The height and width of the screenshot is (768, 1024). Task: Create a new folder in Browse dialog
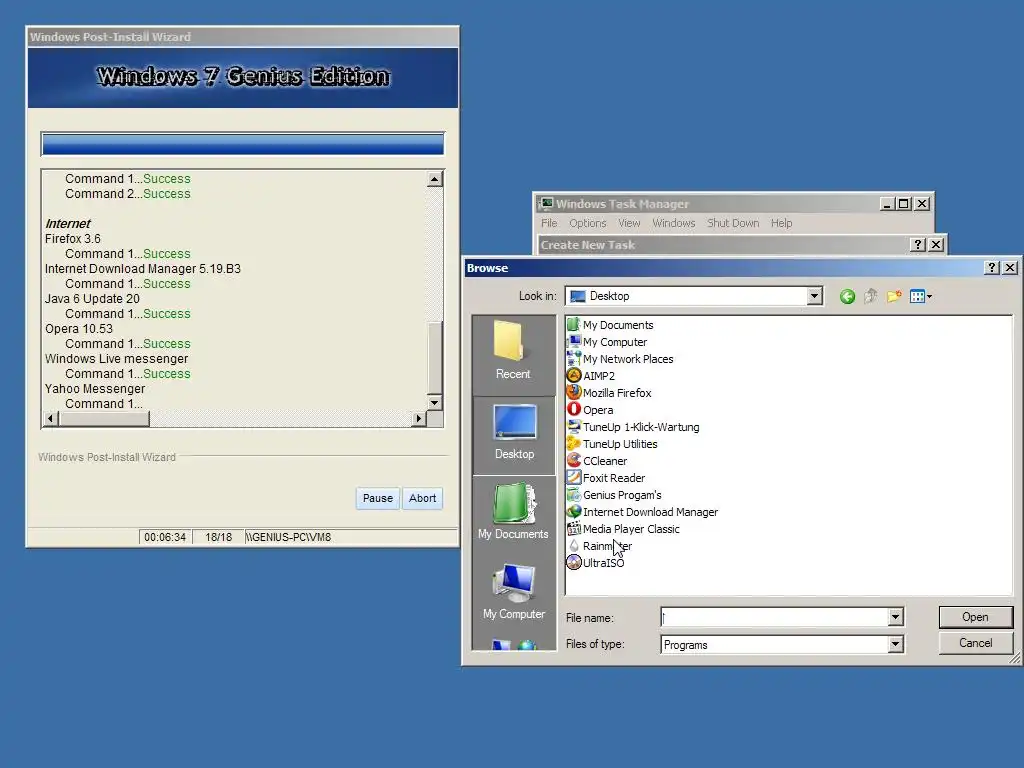894,296
